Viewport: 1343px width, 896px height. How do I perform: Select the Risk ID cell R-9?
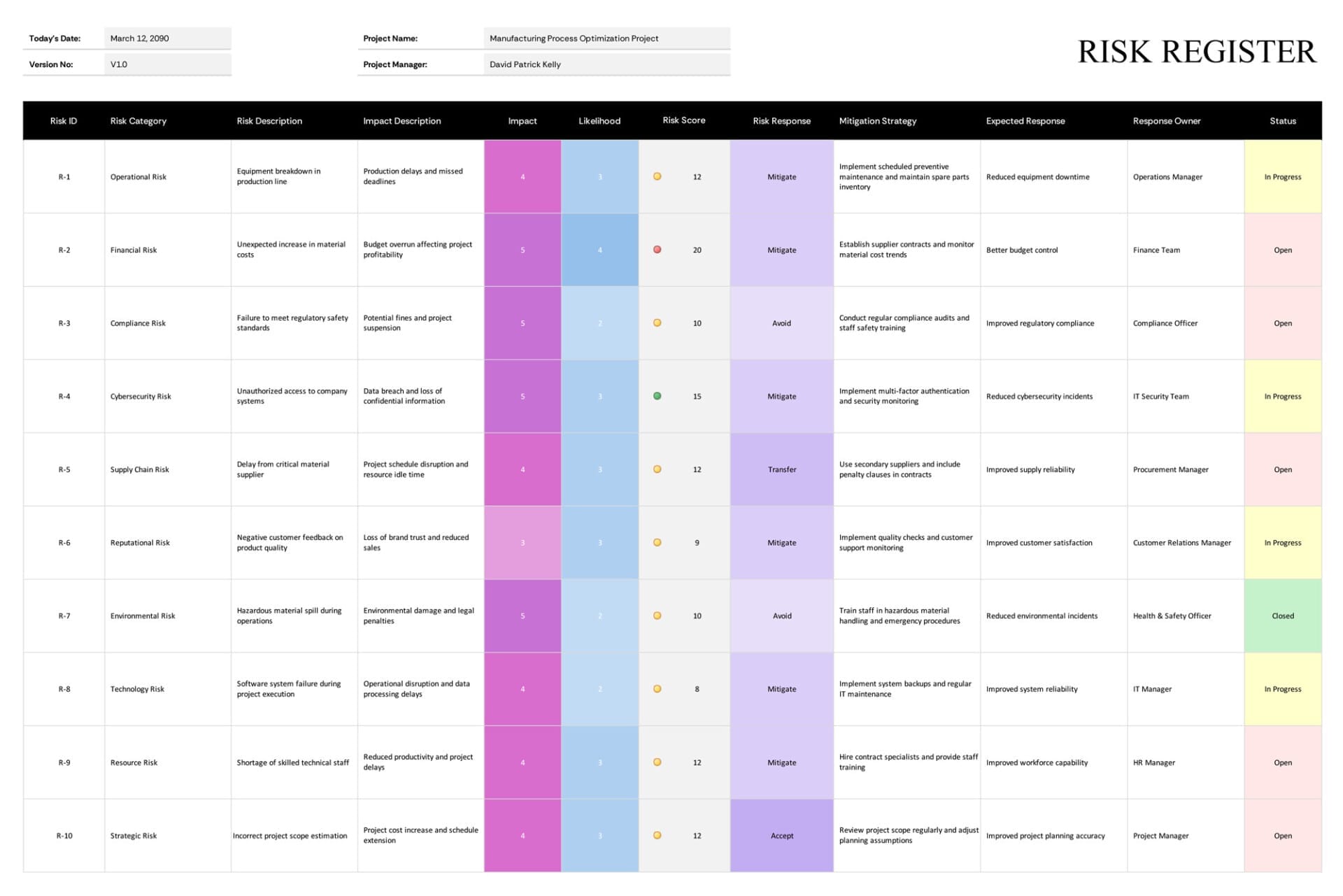click(64, 762)
